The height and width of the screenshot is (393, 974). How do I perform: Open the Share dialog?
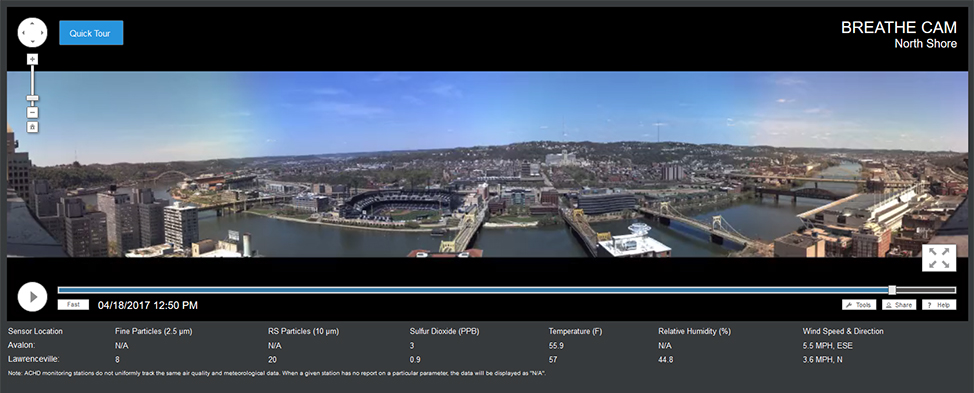[x=899, y=305]
